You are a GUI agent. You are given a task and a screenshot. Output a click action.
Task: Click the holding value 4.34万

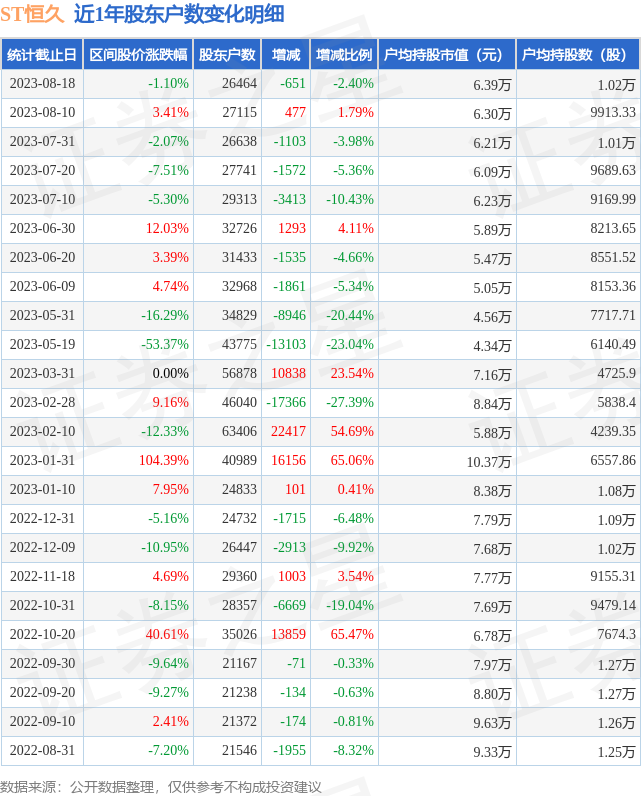[x=492, y=346]
